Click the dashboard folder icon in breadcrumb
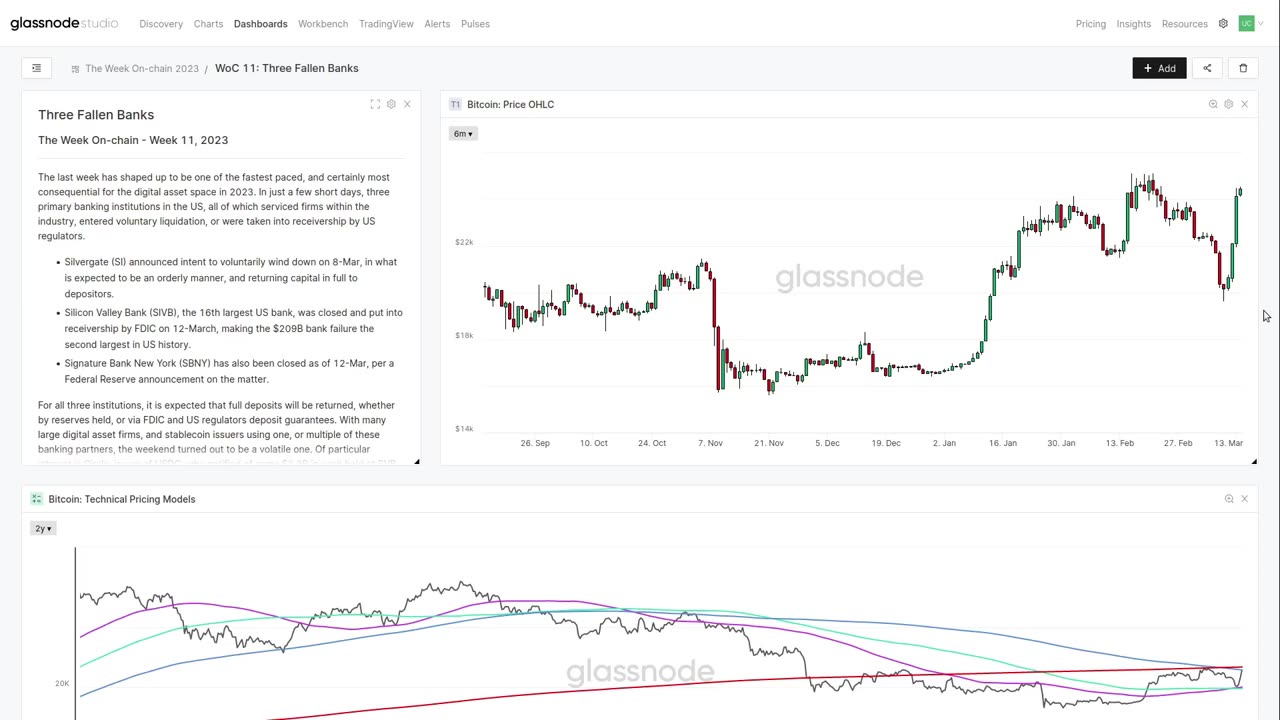 click(75, 69)
